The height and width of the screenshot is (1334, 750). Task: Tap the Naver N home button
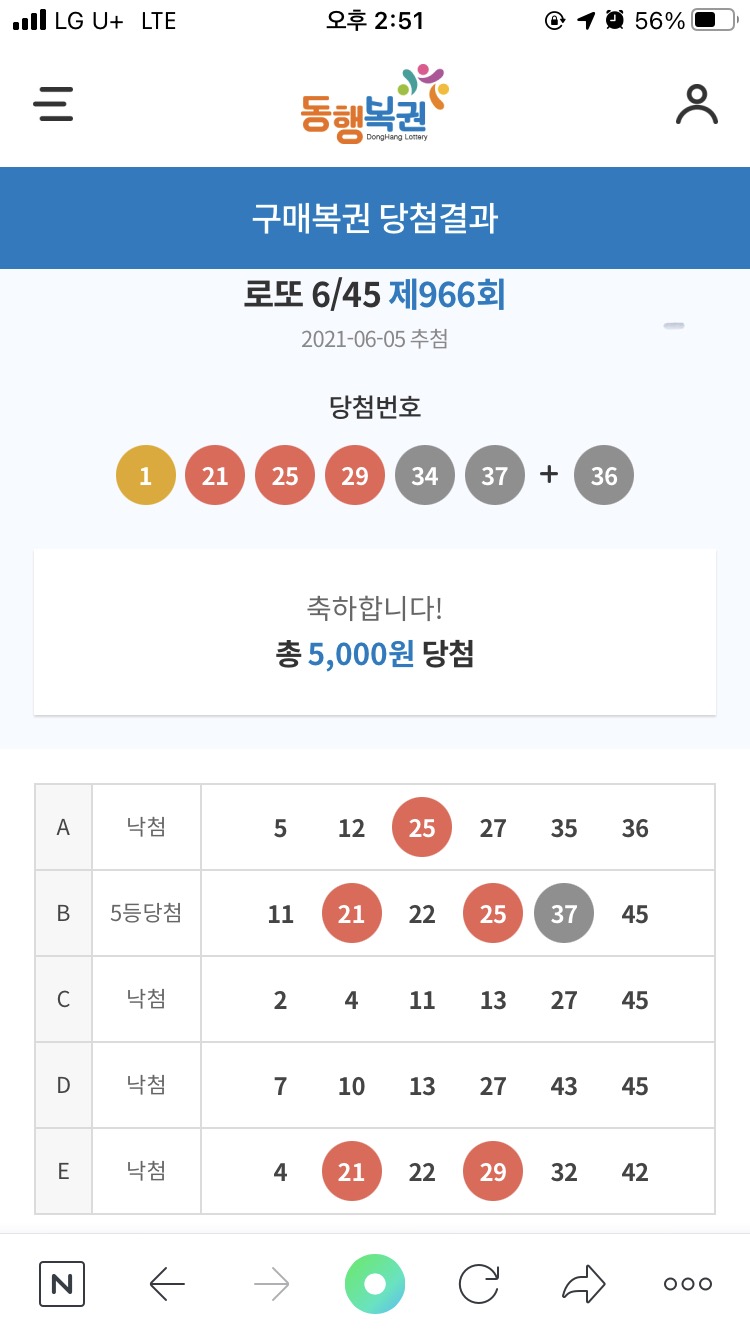62,1284
